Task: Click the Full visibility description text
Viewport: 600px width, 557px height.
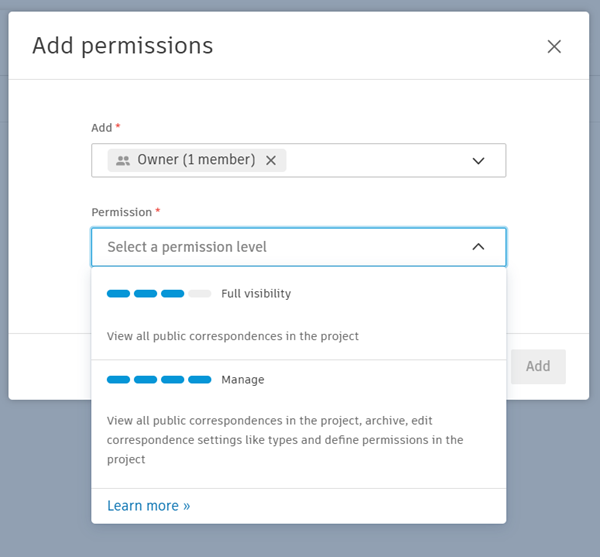Action: click(233, 336)
